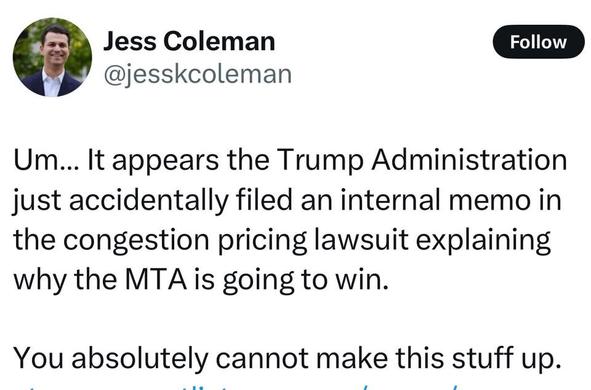Select the words 'Trump Administration' in the tweet

pos(422,161)
